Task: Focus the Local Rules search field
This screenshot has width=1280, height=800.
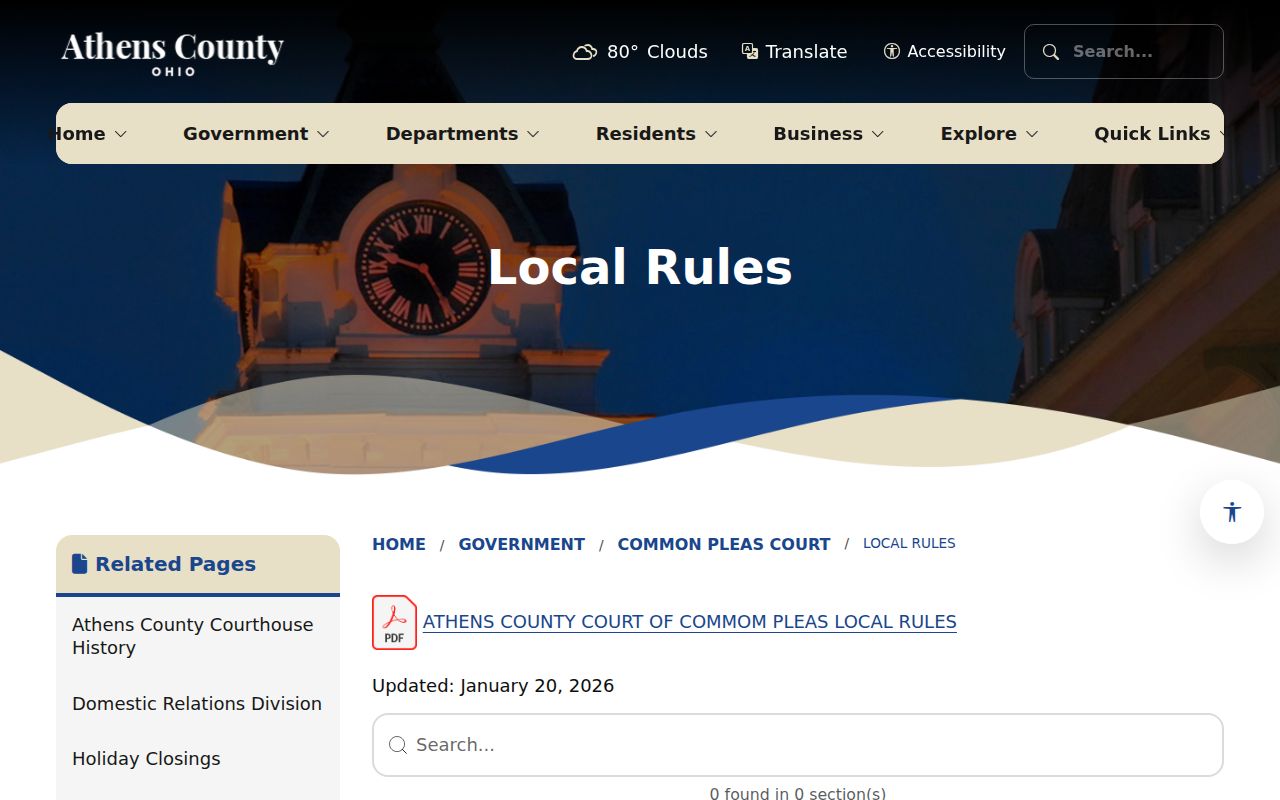Action: (x=798, y=745)
